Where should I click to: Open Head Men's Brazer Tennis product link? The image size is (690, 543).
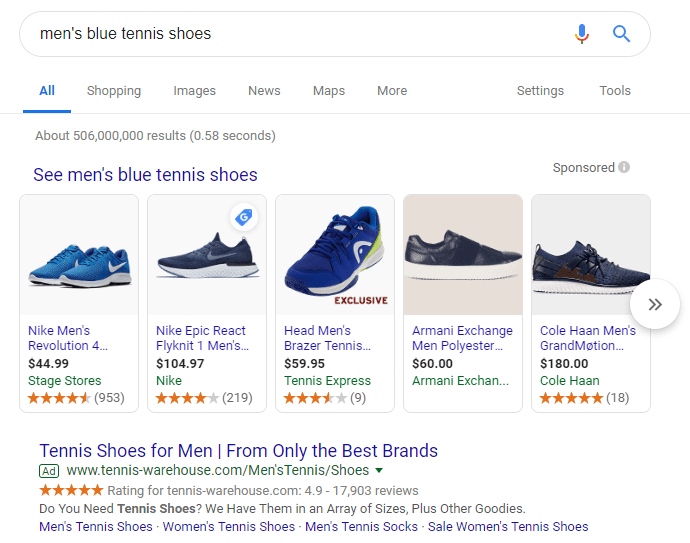pos(327,338)
